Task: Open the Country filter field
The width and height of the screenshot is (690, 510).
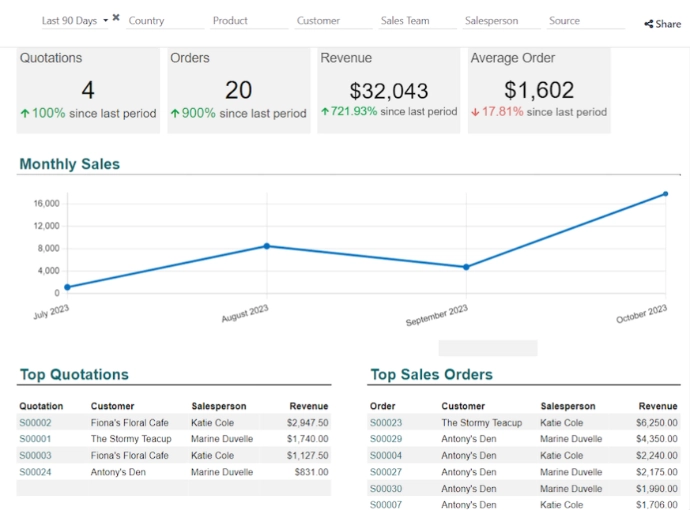Action: pyautogui.click(x=164, y=21)
